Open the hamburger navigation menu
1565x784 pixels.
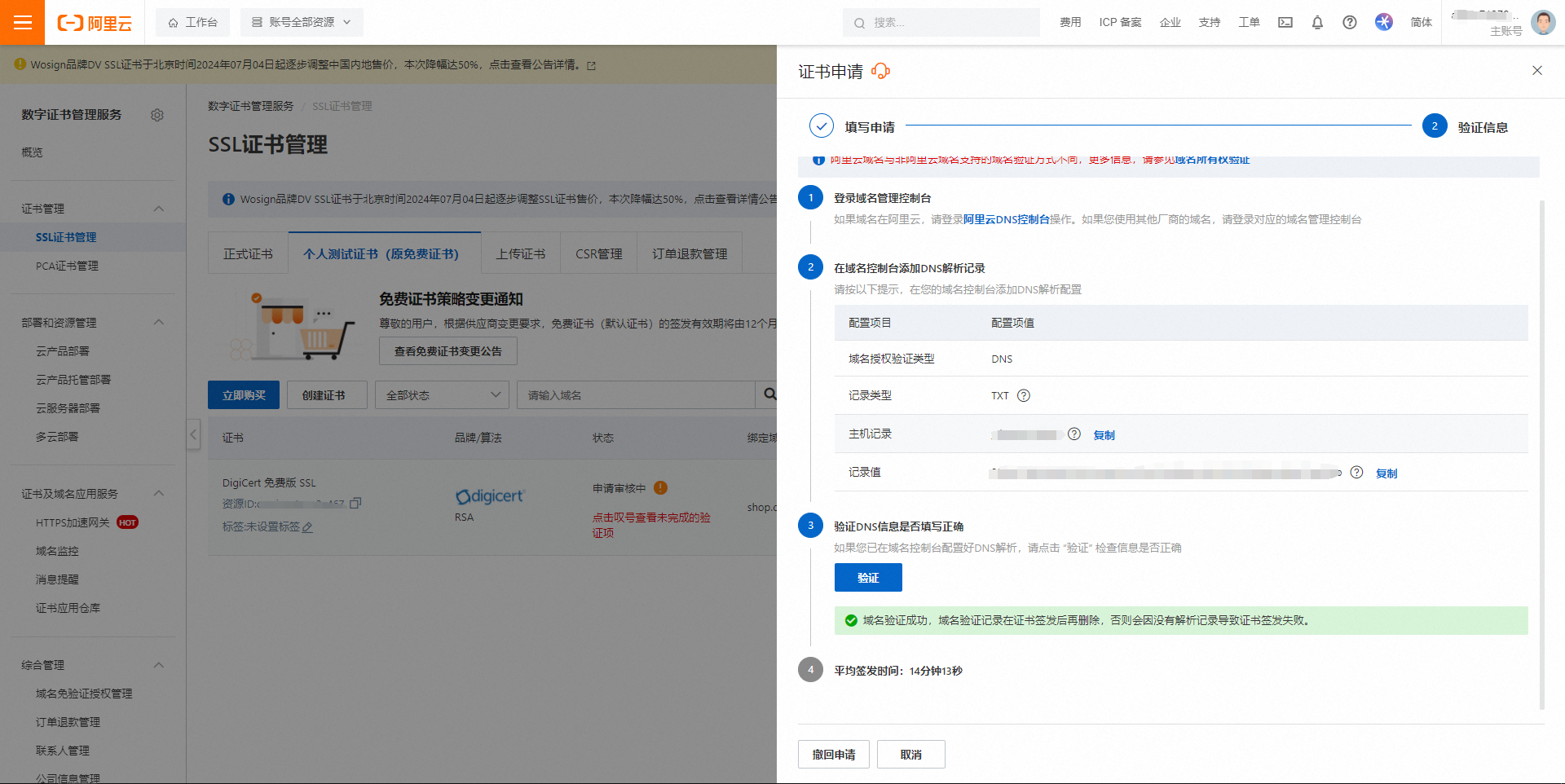[23, 22]
